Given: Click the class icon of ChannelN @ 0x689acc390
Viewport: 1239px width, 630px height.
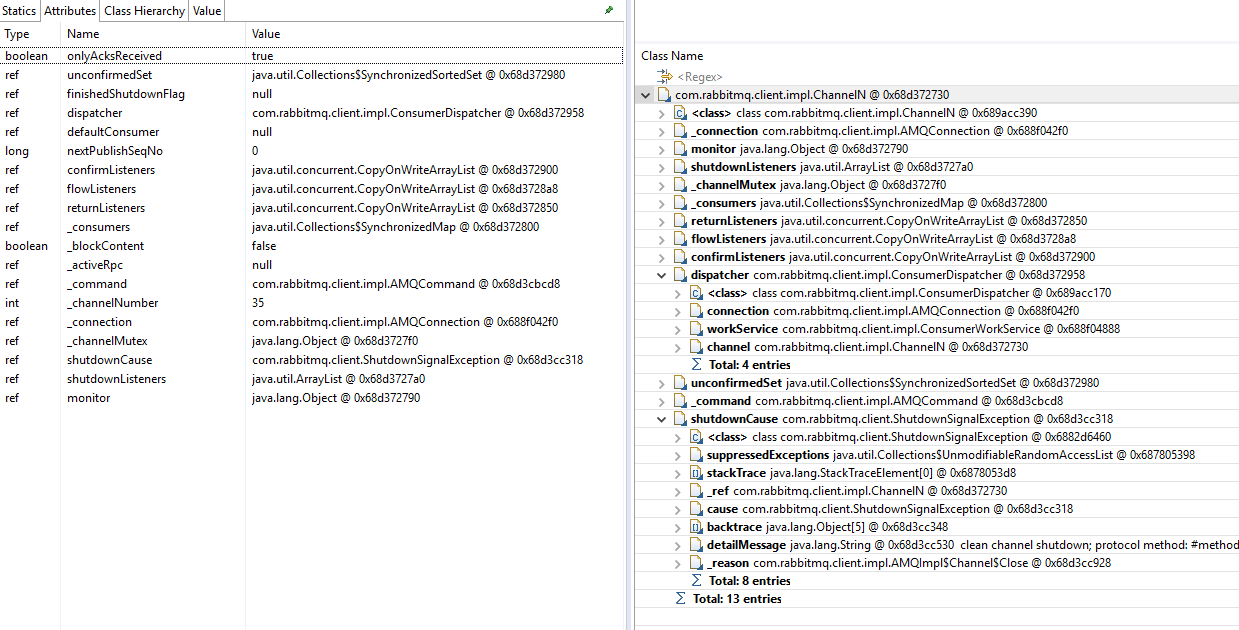Looking at the screenshot, I should pyautogui.click(x=681, y=113).
